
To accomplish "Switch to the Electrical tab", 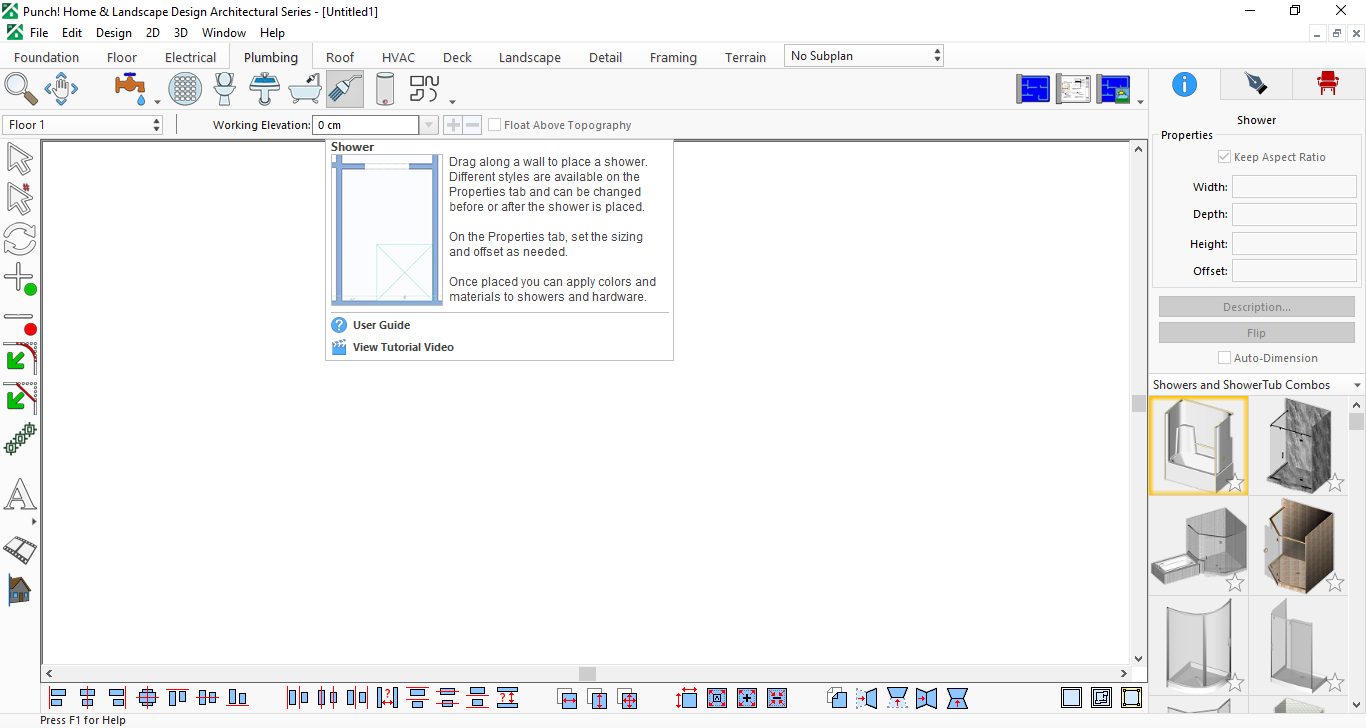I will point(190,57).
